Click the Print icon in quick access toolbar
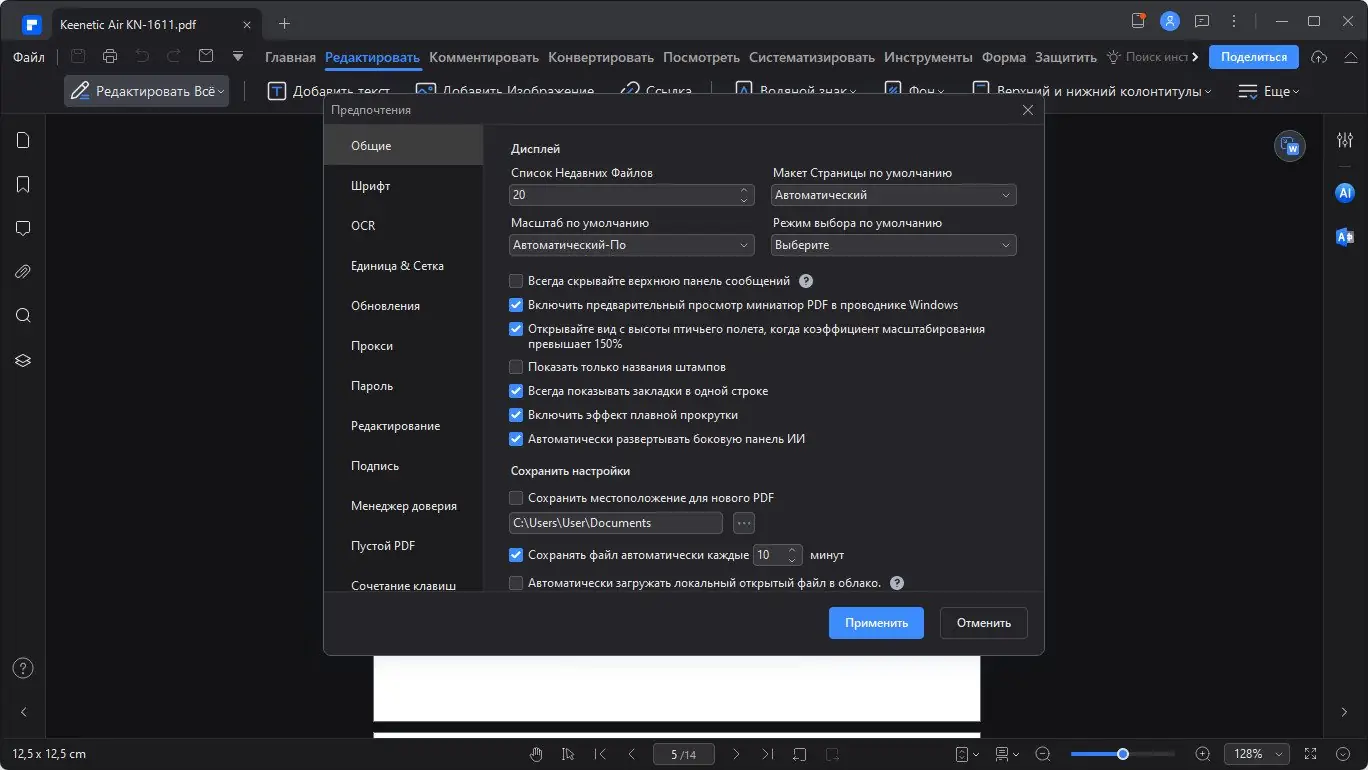Image resolution: width=1368 pixels, height=770 pixels. point(110,57)
